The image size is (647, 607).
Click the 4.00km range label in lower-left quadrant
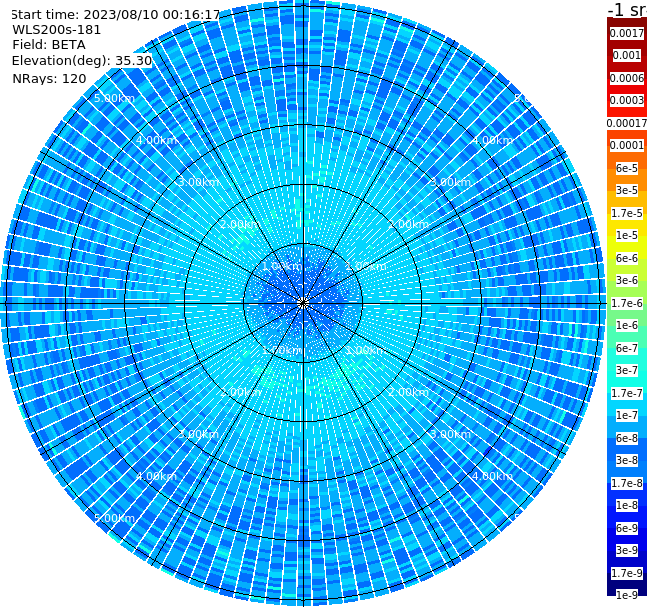coord(156,476)
